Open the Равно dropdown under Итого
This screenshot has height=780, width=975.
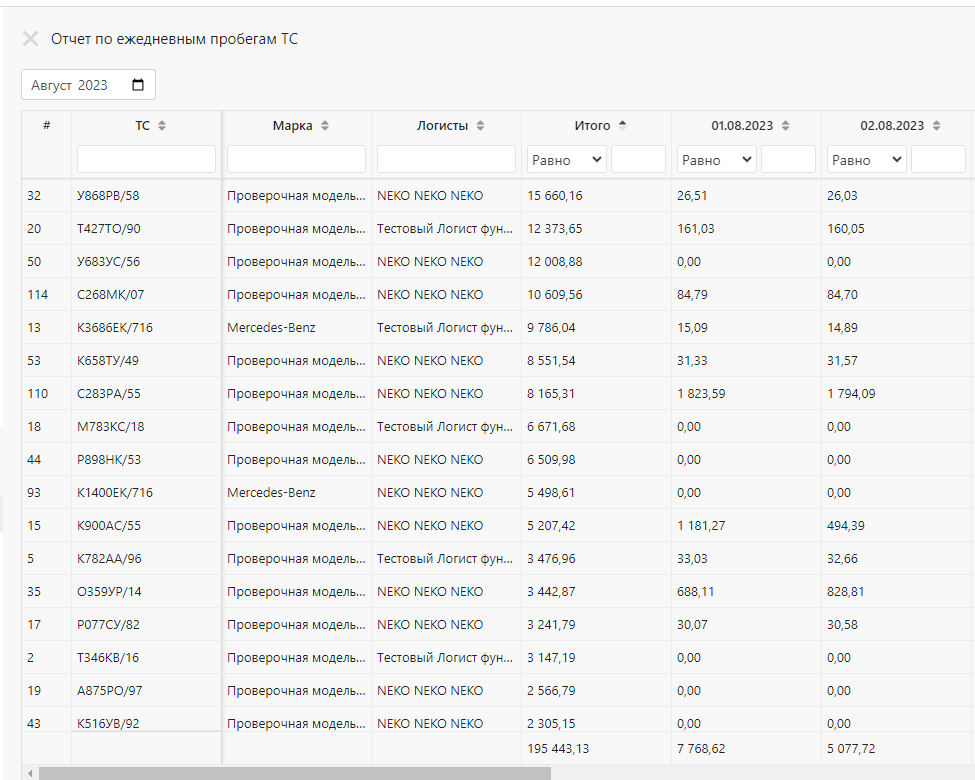point(566,159)
